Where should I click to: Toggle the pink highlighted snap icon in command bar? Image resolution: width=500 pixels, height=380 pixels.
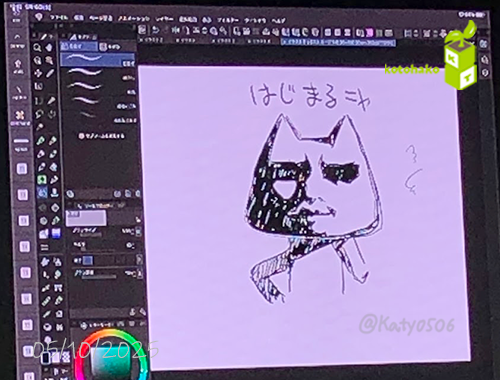[x=369, y=33]
